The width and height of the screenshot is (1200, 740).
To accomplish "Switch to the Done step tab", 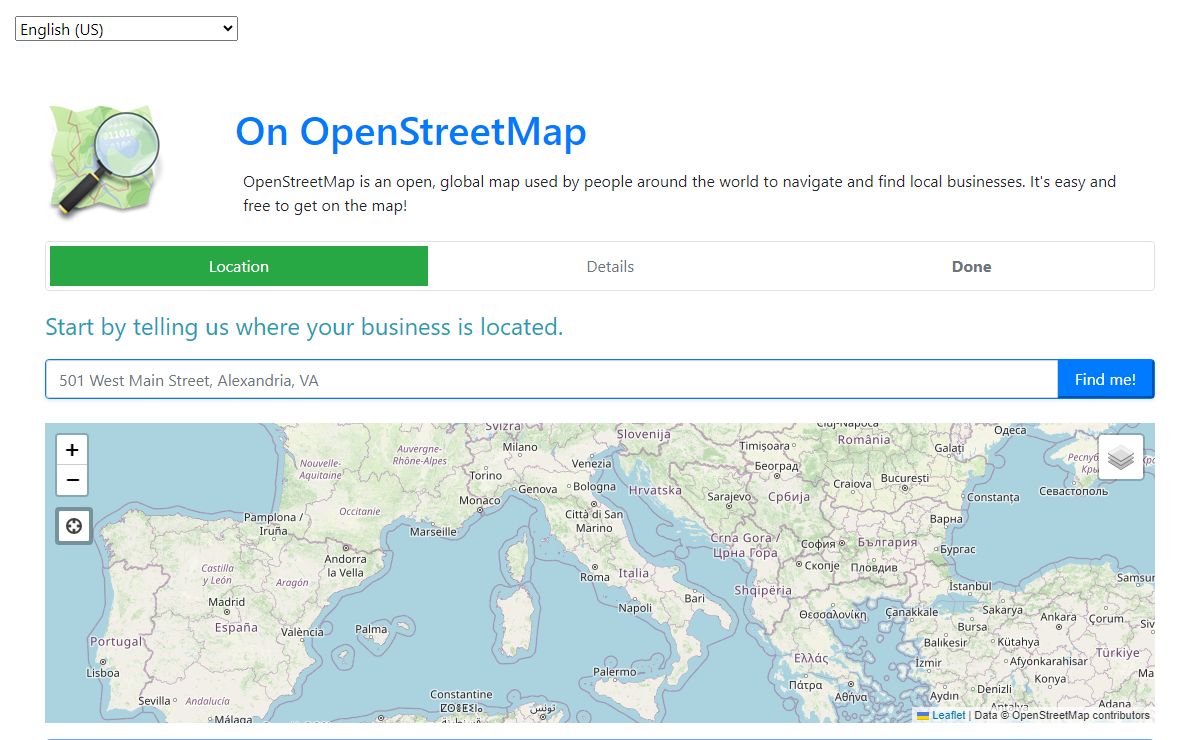I will 971,266.
